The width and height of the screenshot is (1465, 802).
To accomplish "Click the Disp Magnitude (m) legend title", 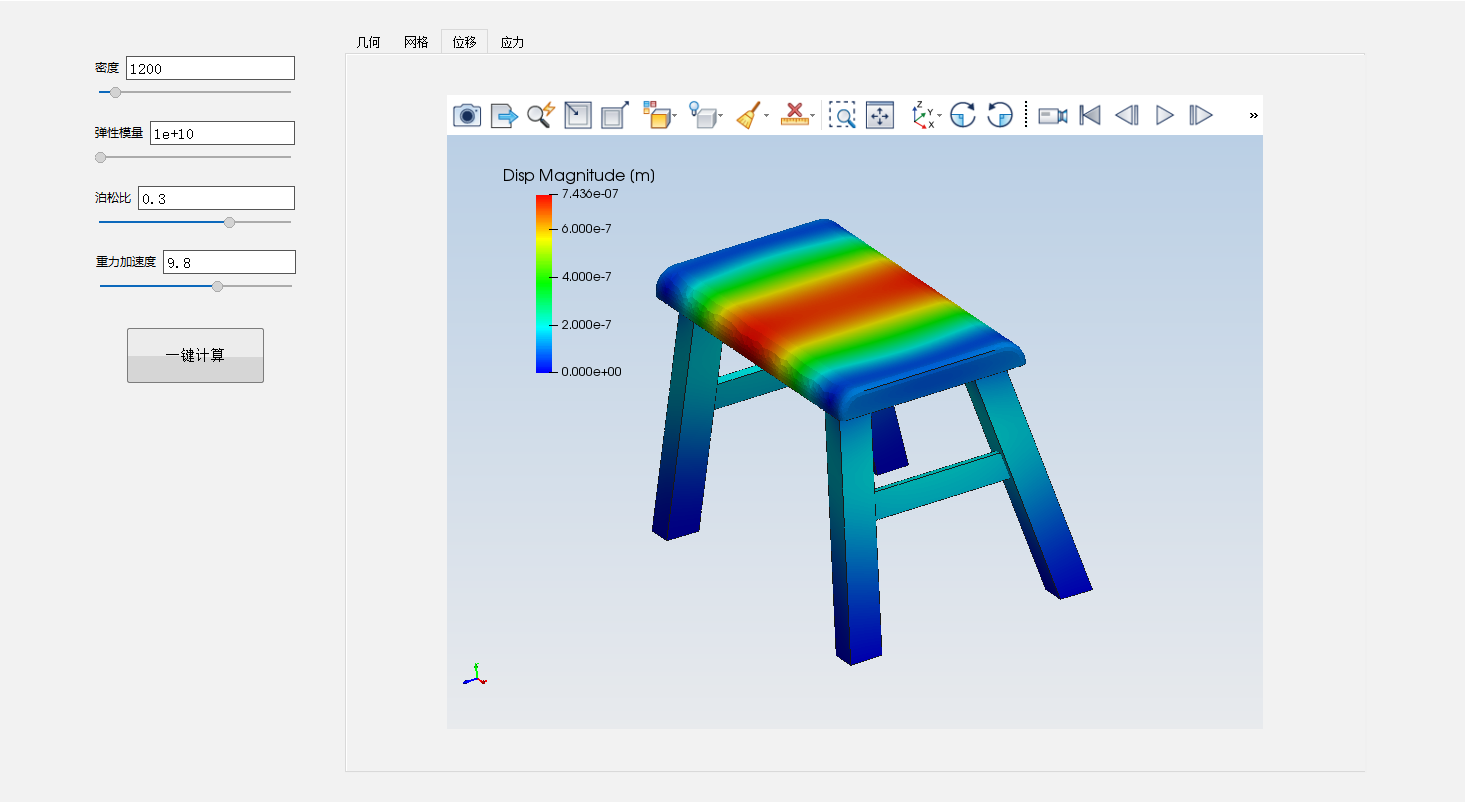I will click(579, 176).
